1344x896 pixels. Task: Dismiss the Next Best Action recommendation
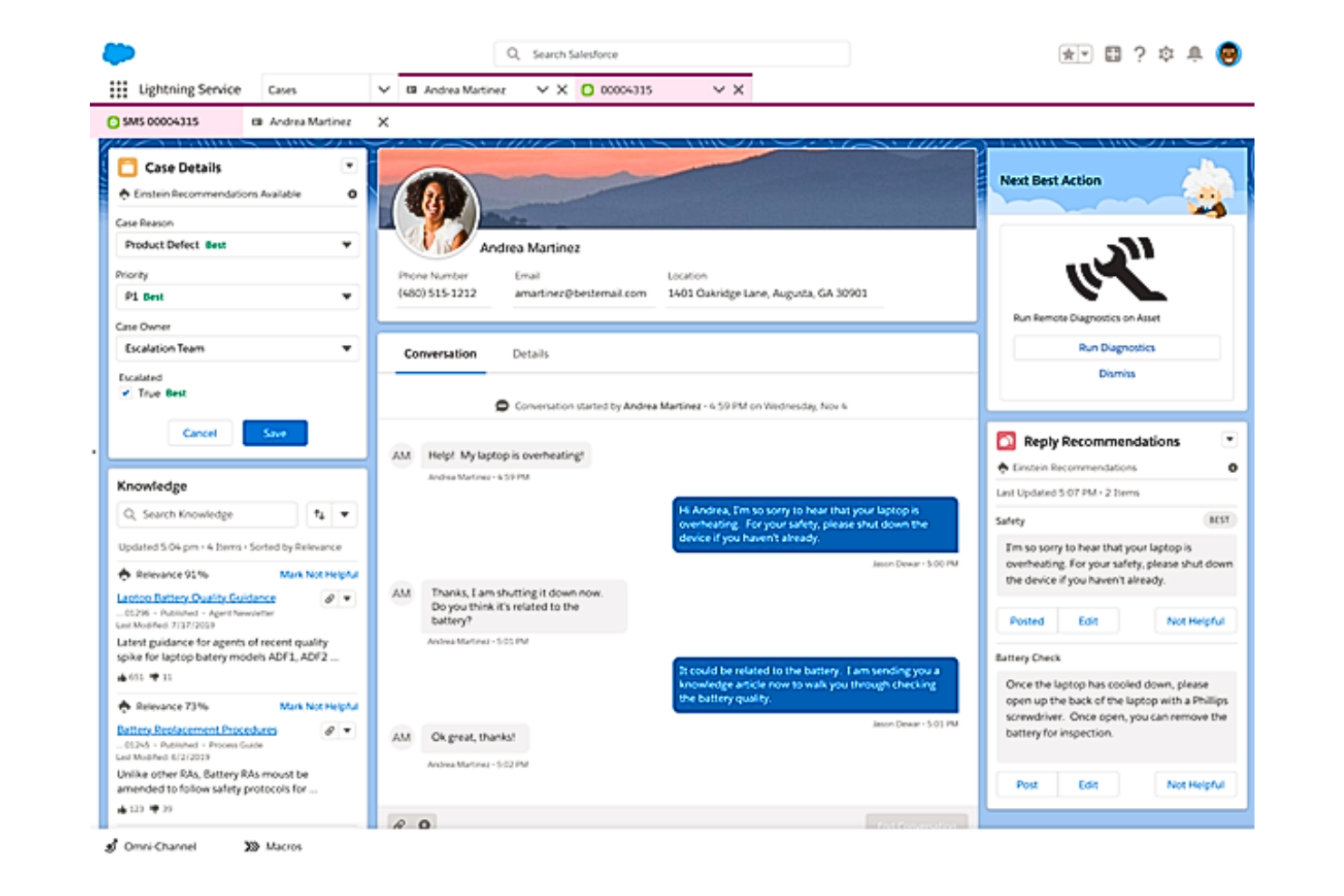coord(1117,374)
